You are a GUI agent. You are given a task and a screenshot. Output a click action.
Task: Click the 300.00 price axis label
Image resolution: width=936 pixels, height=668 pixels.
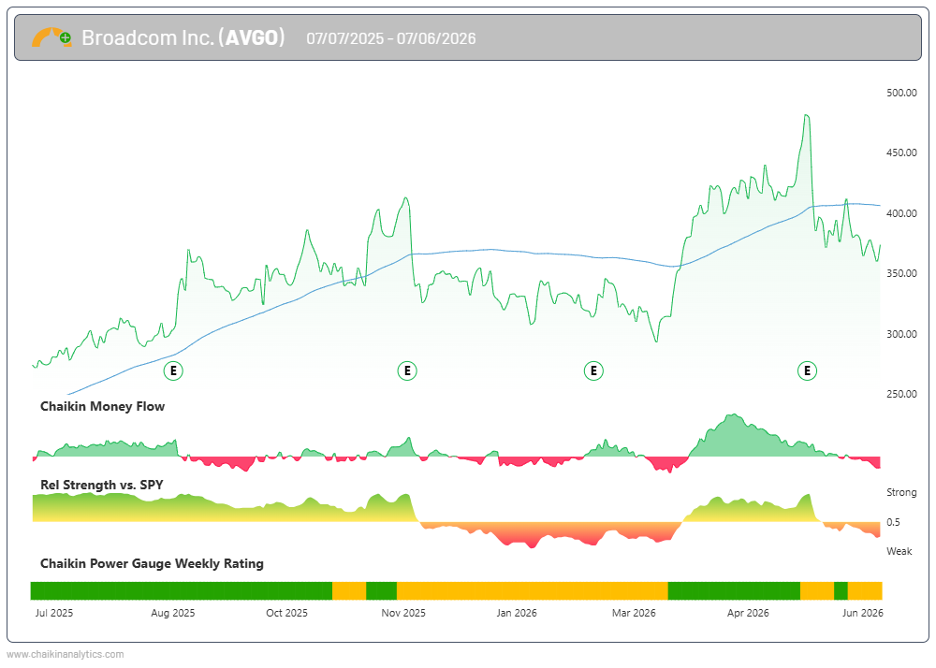tap(901, 334)
